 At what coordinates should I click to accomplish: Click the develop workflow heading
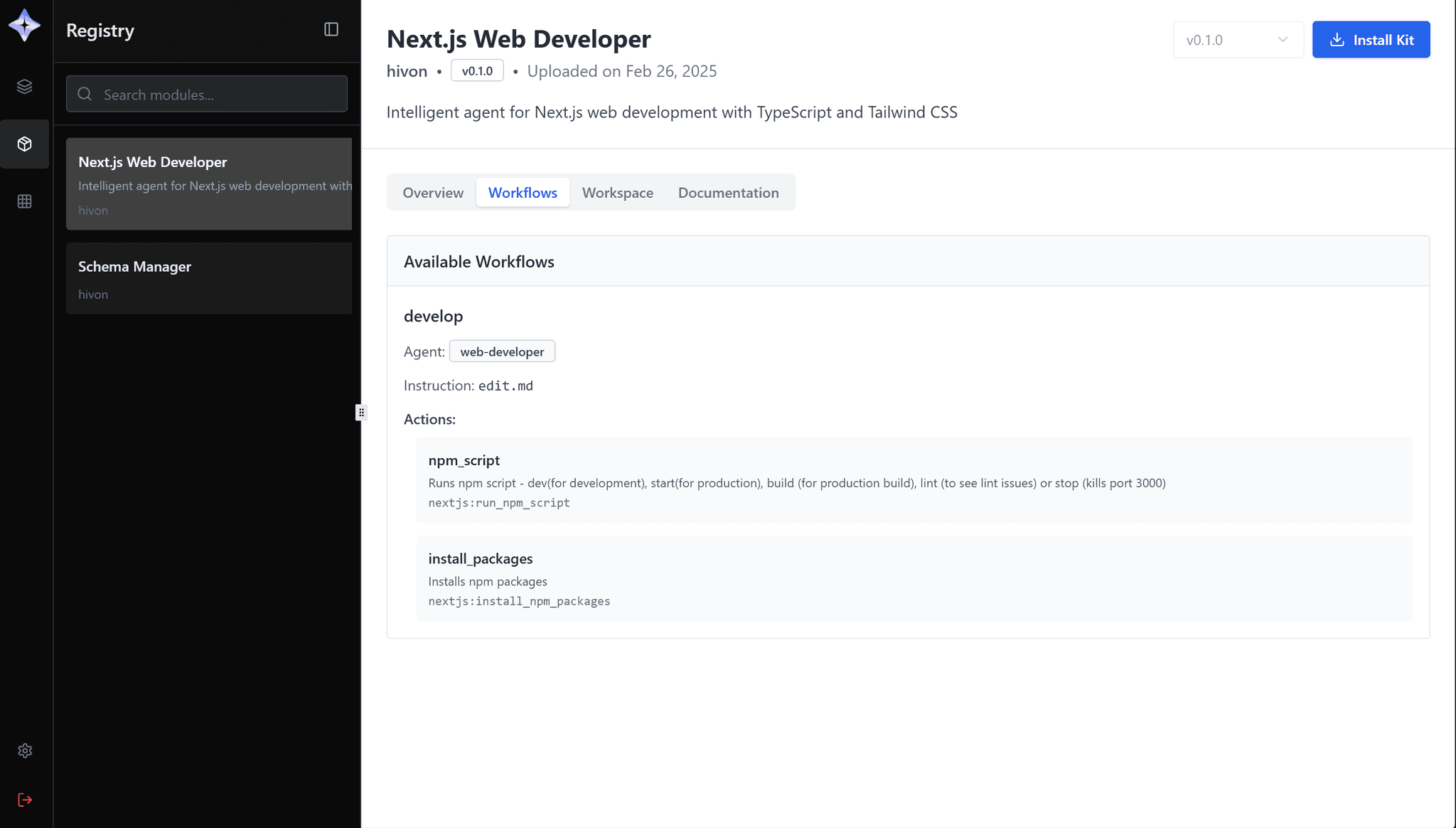coord(433,316)
